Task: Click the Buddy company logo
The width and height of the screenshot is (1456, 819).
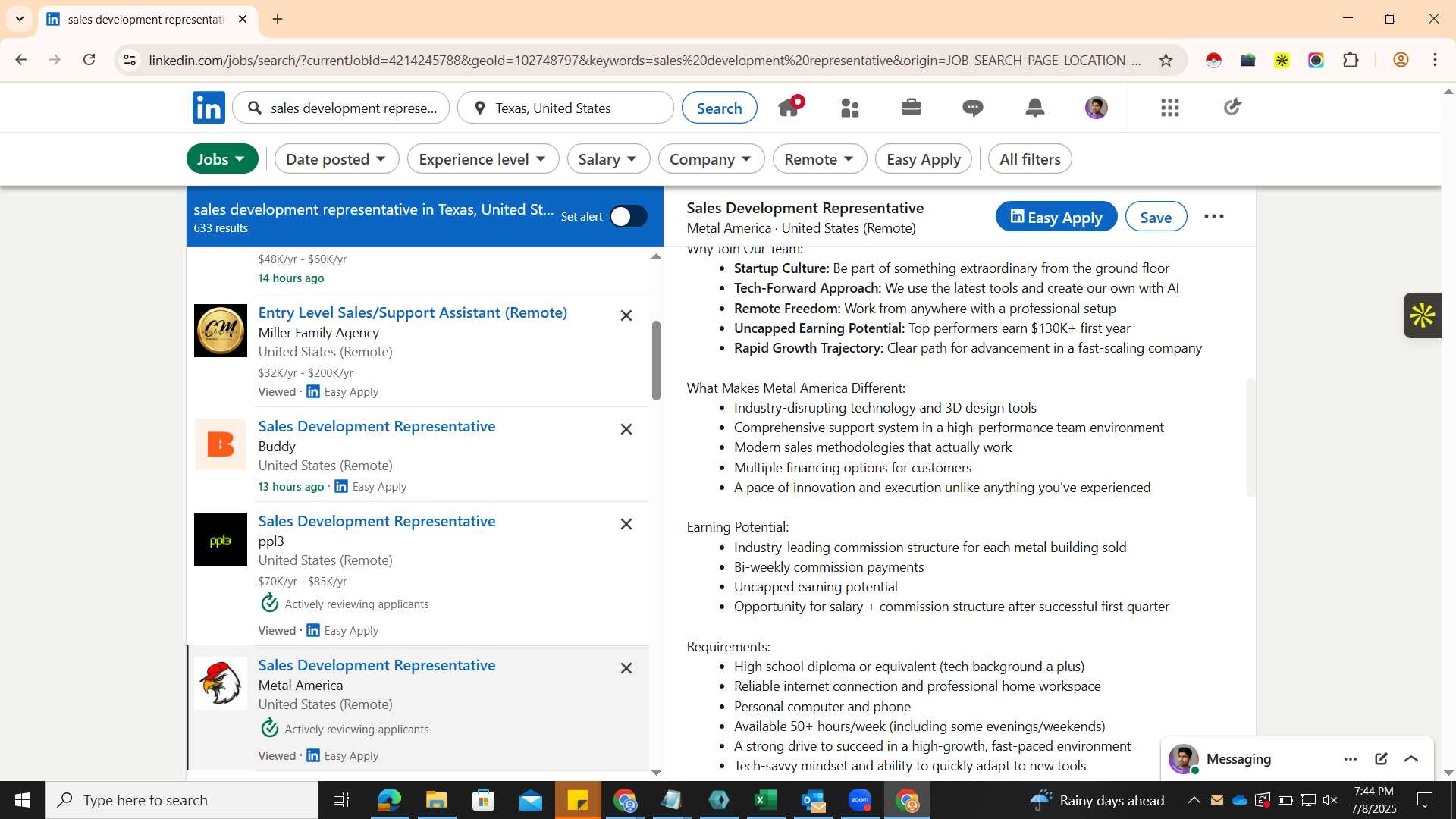Action: [x=221, y=444]
